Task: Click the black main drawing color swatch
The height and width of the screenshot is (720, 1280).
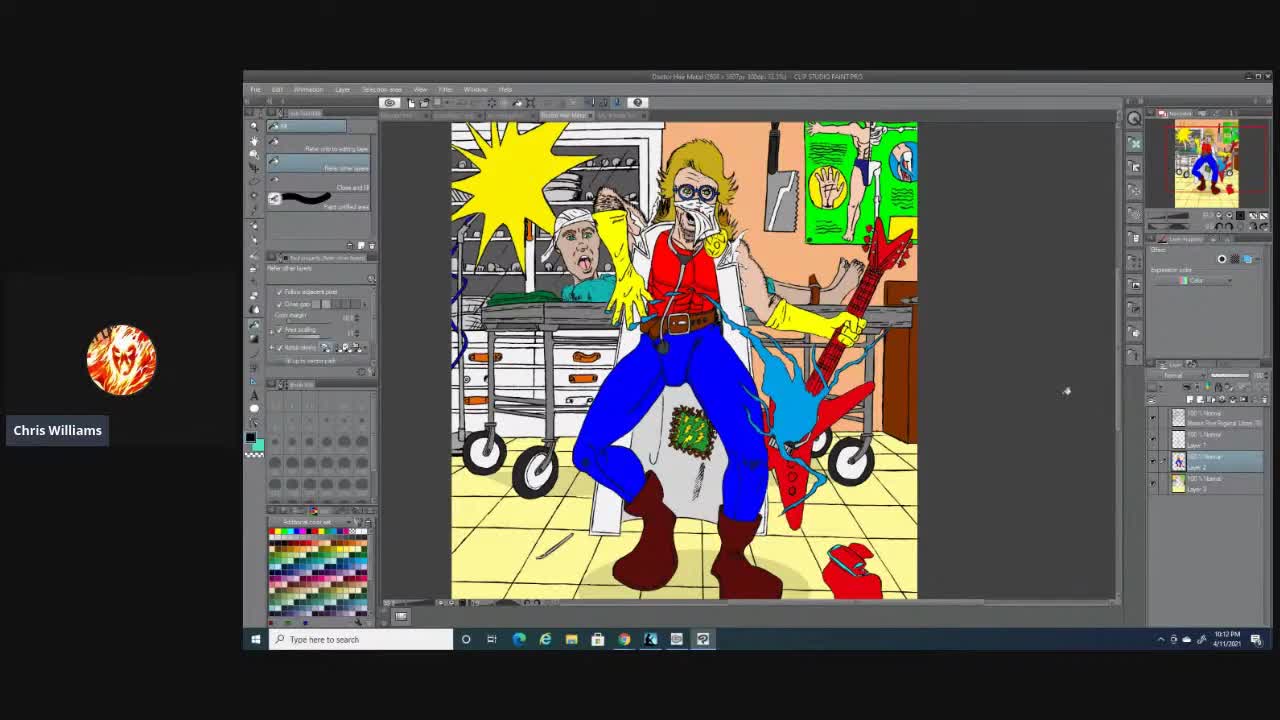Action: coord(250,437)
